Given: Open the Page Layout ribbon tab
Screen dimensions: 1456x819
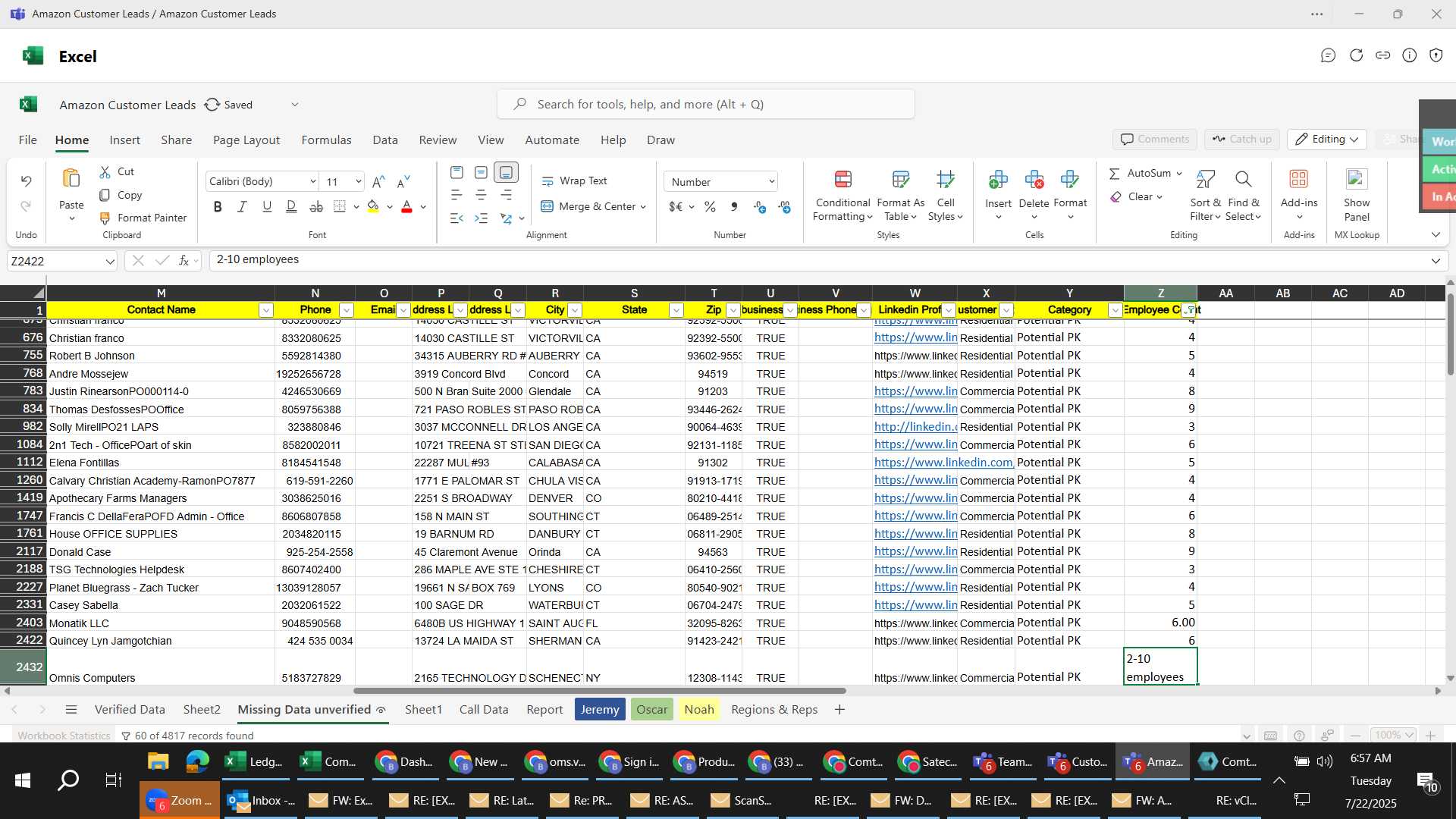Looking at the screenshot, I should (x=246, y=140).
